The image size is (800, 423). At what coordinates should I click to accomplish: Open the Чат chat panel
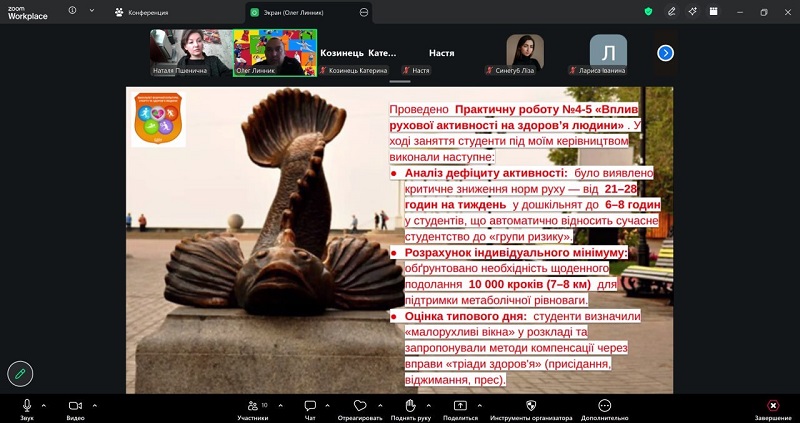(x=310, y=409)
